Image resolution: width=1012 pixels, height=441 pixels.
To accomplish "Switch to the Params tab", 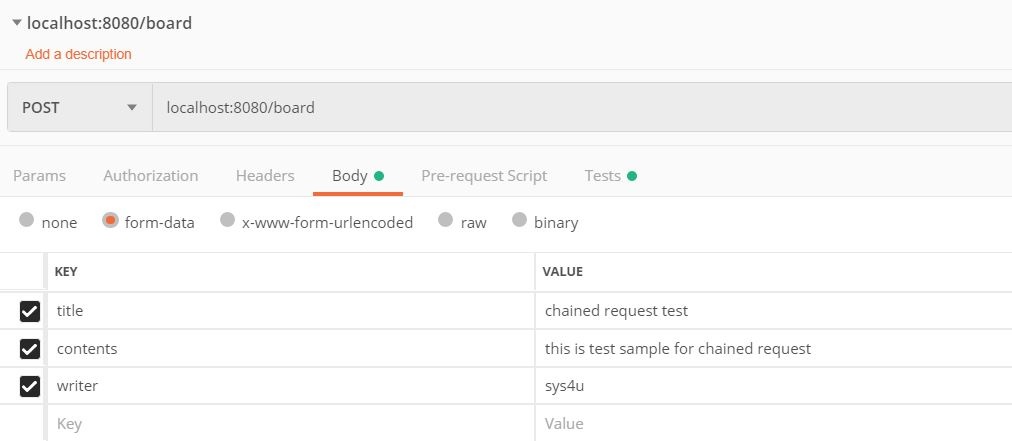I will (x=39, y=176).
